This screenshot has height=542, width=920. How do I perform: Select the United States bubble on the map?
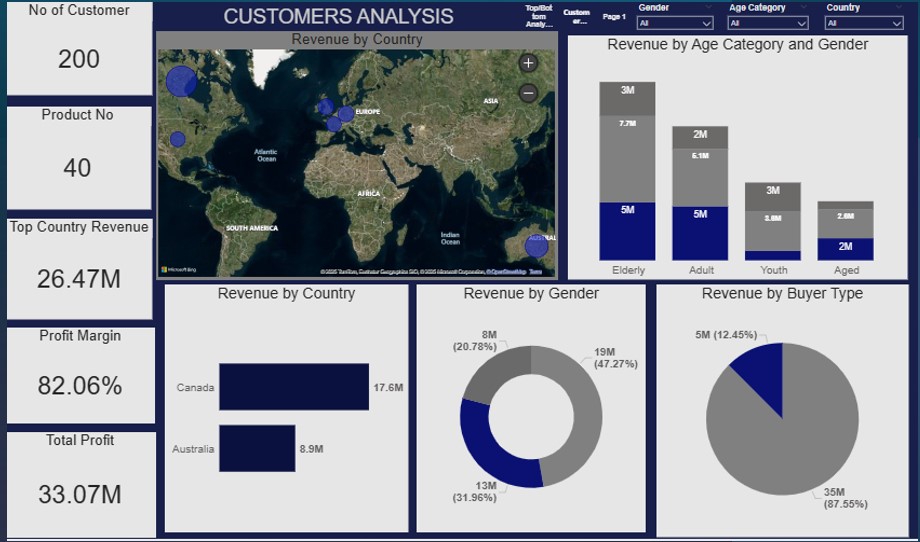pos(178,139)
